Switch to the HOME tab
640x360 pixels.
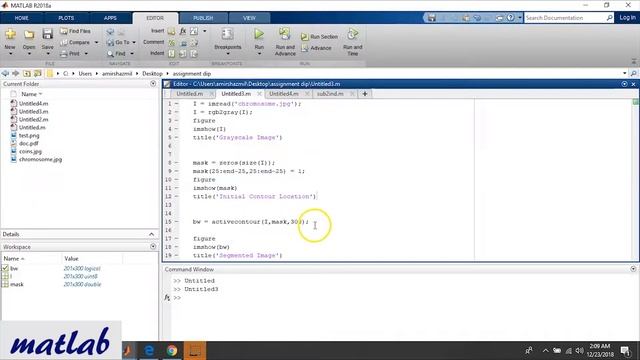click(x=22, y=18)
